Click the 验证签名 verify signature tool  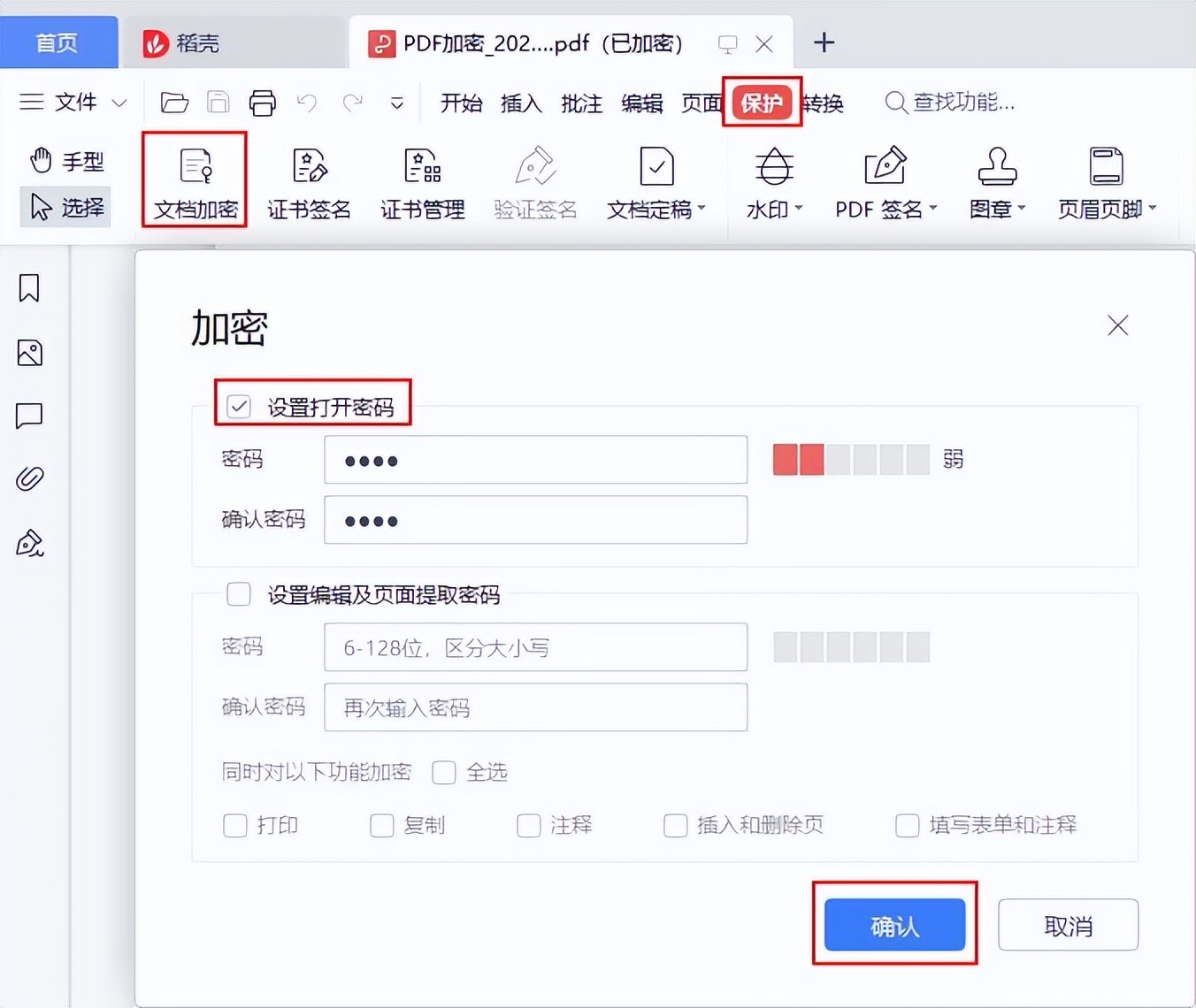(535, 182)
